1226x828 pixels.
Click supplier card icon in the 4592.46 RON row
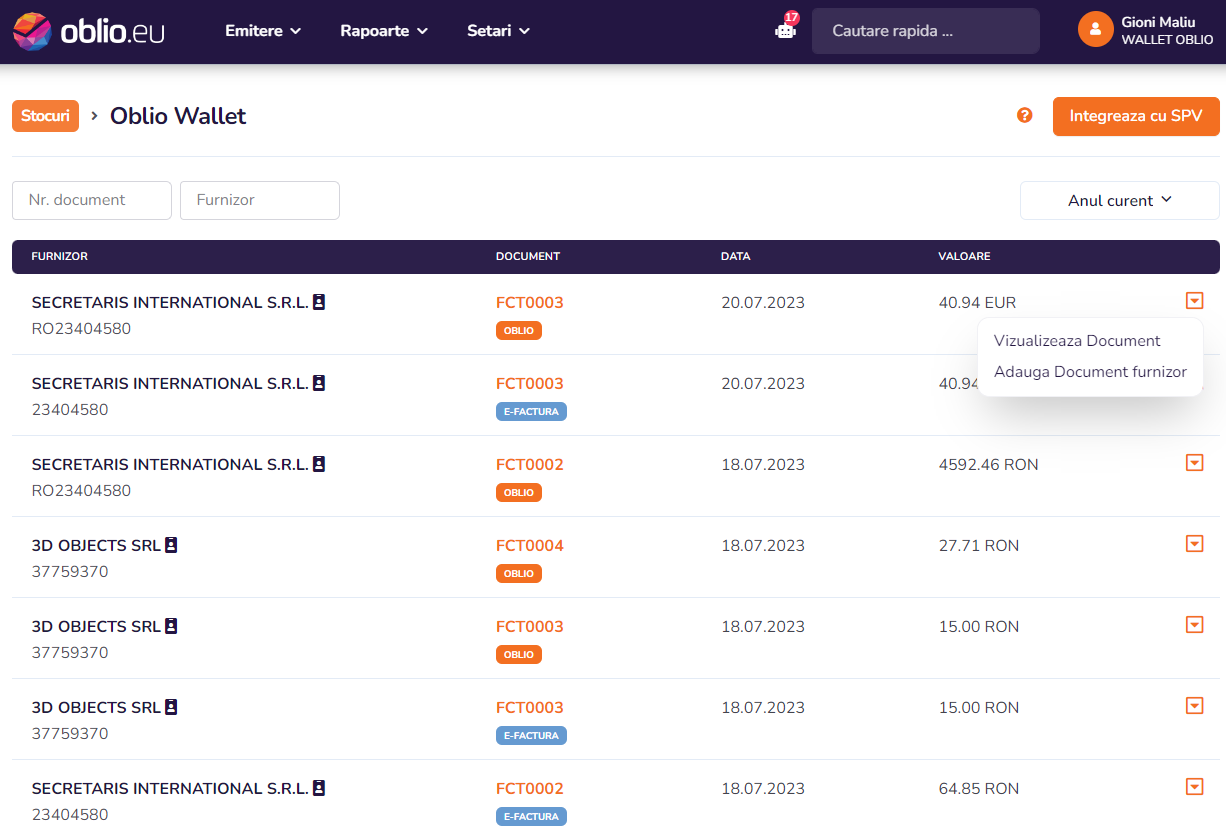[319, 464]
